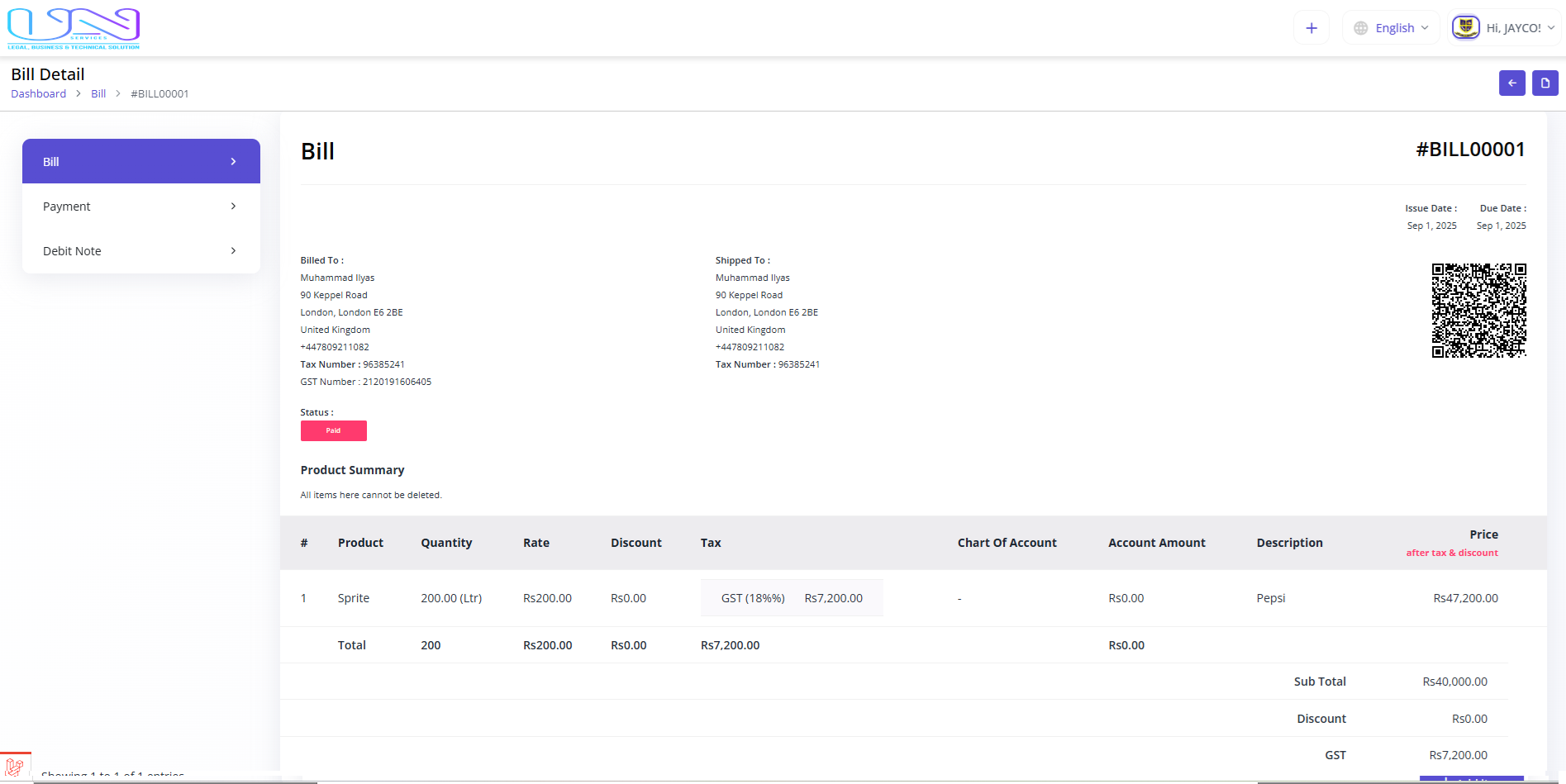Click the globe language icon
The width and height of the screenshot is (1566, 784).
point(1360,28)
